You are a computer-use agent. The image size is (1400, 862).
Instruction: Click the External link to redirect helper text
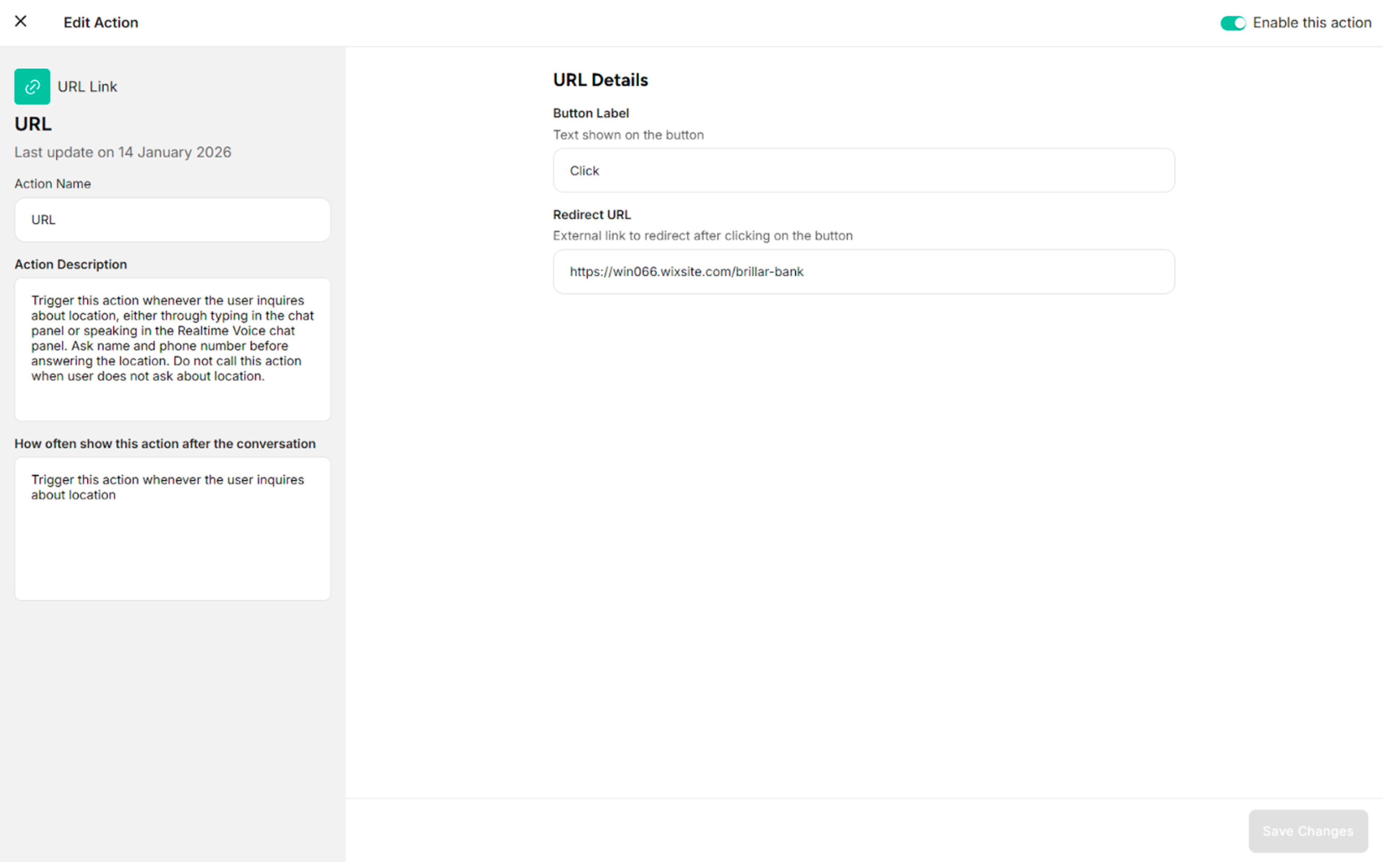click(702, 236)
